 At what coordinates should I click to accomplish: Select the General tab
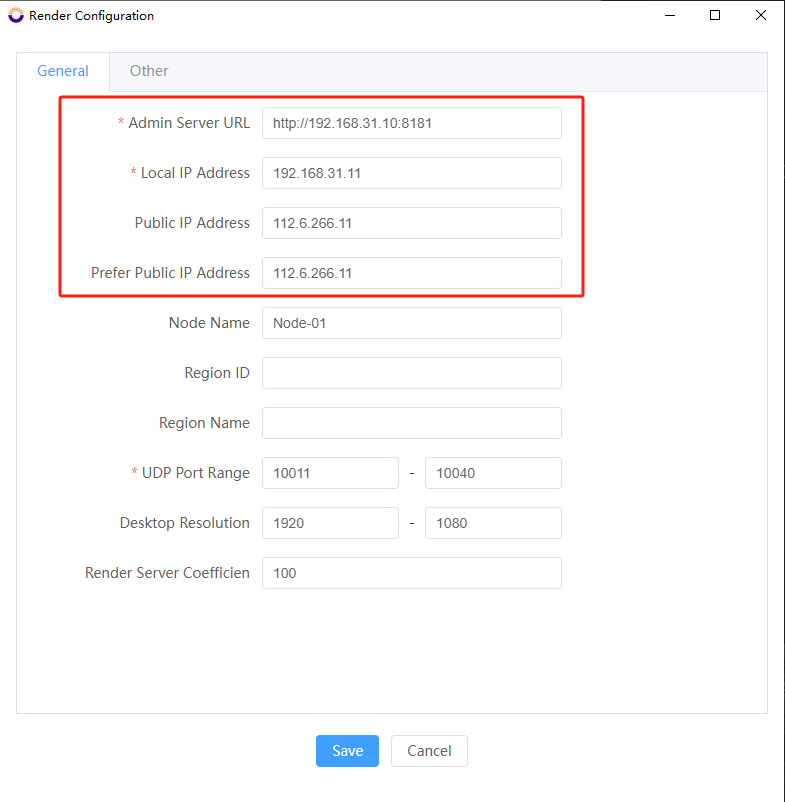[x=63, y=71]
